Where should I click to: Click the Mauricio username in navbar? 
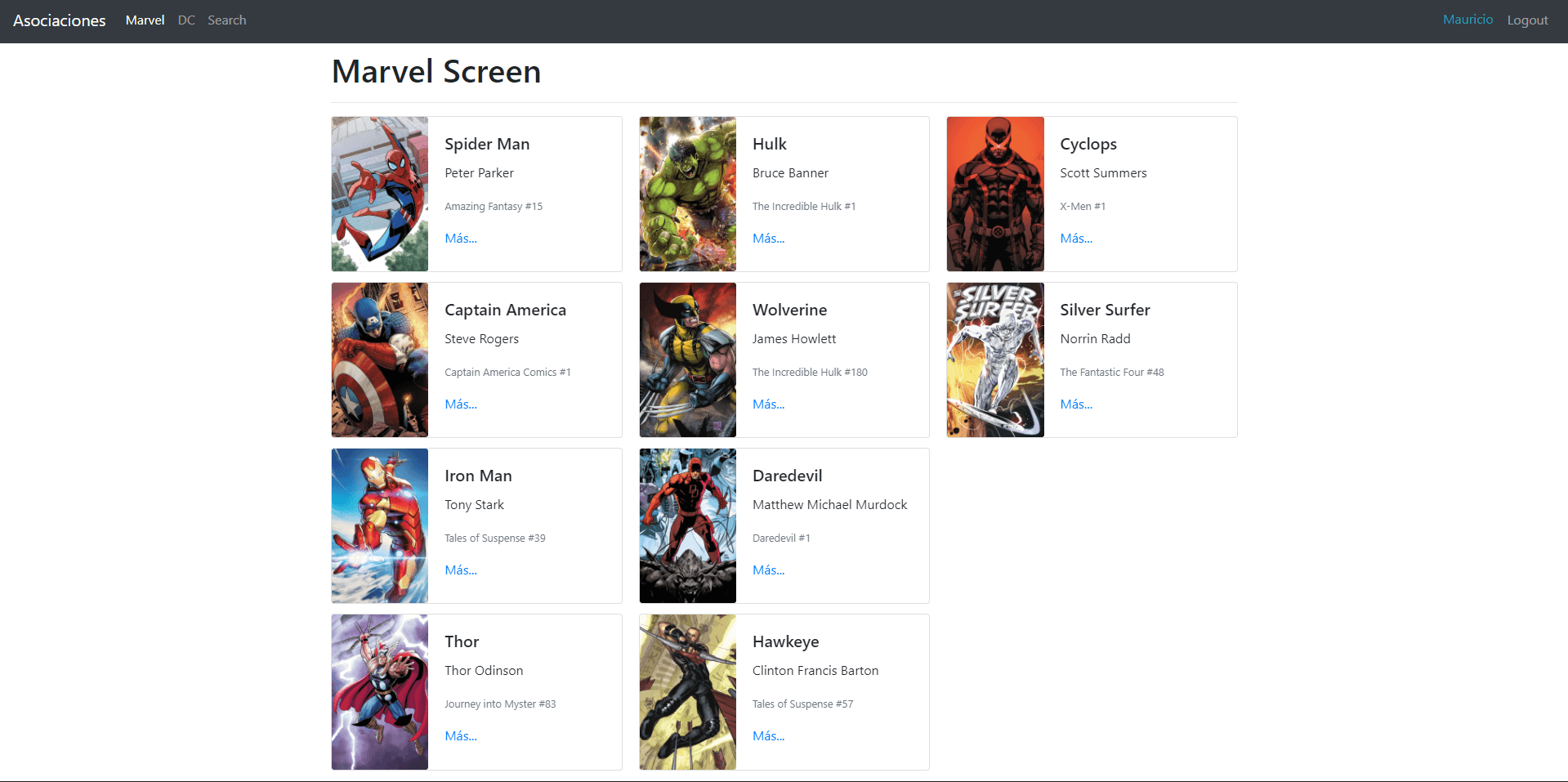coord(1467,20)
